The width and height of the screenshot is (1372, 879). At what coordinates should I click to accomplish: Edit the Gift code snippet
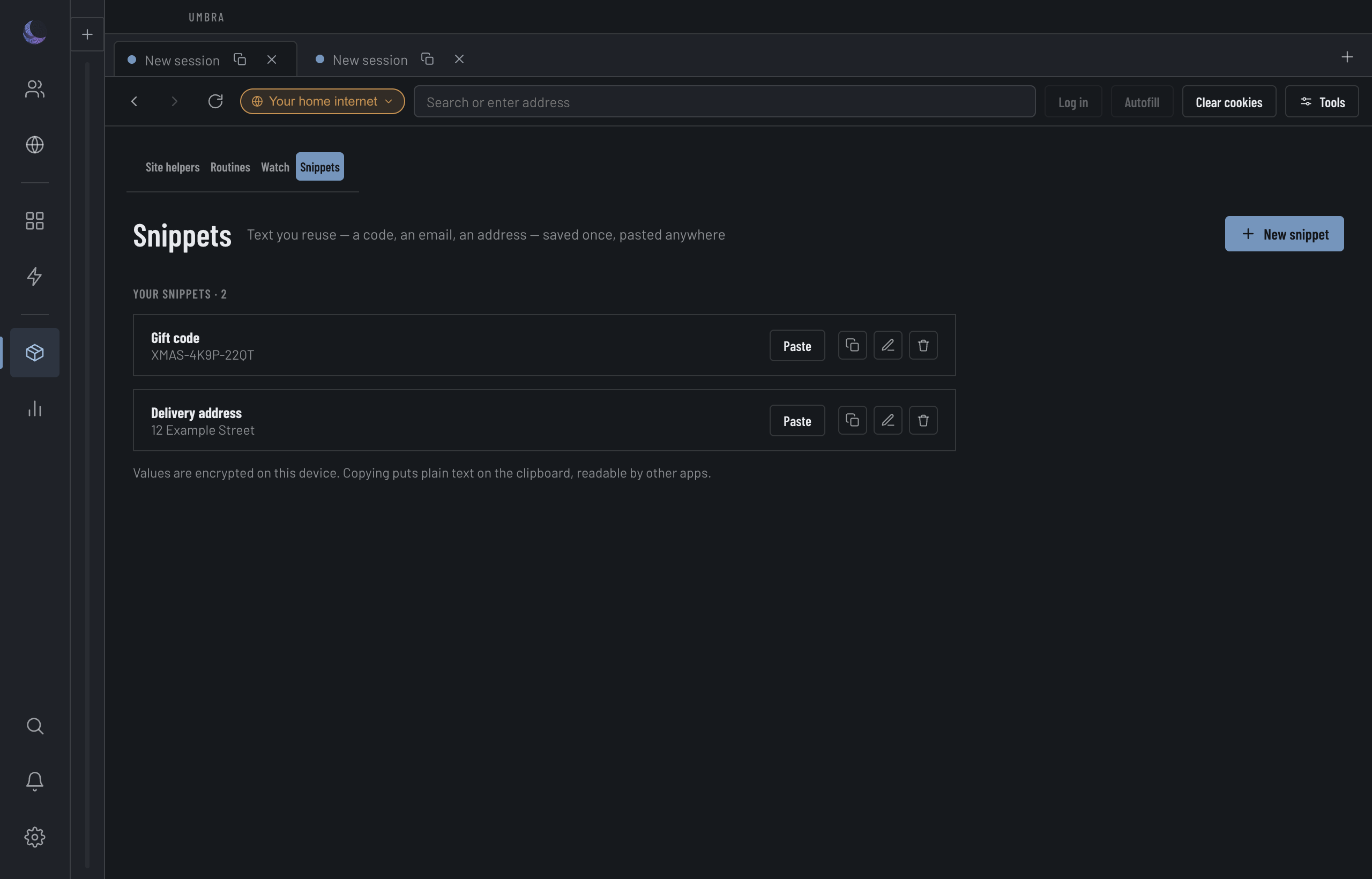(888, 345)
